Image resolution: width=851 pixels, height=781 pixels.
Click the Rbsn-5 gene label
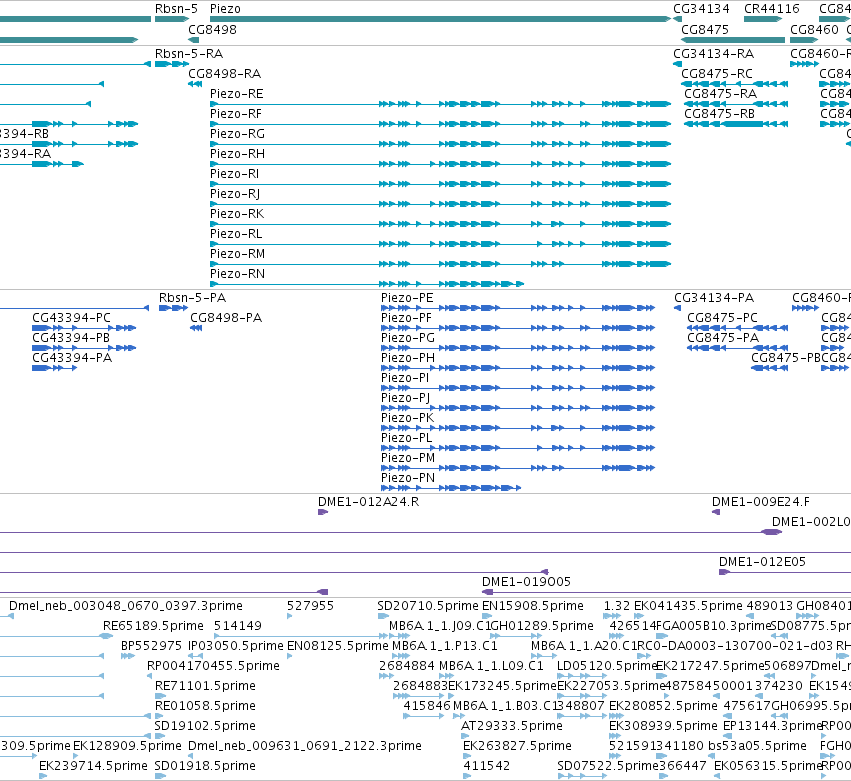tap(176, 9)
